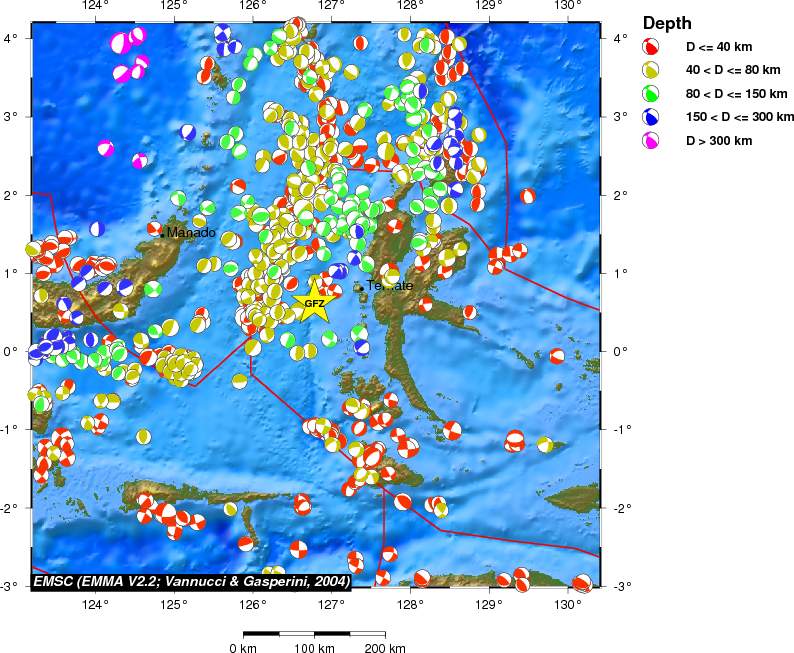Viewport: 794px width, 653px height.
Task: Click the 0 km scale bar label
Action: pyautogui.click(x=244, y=648)
